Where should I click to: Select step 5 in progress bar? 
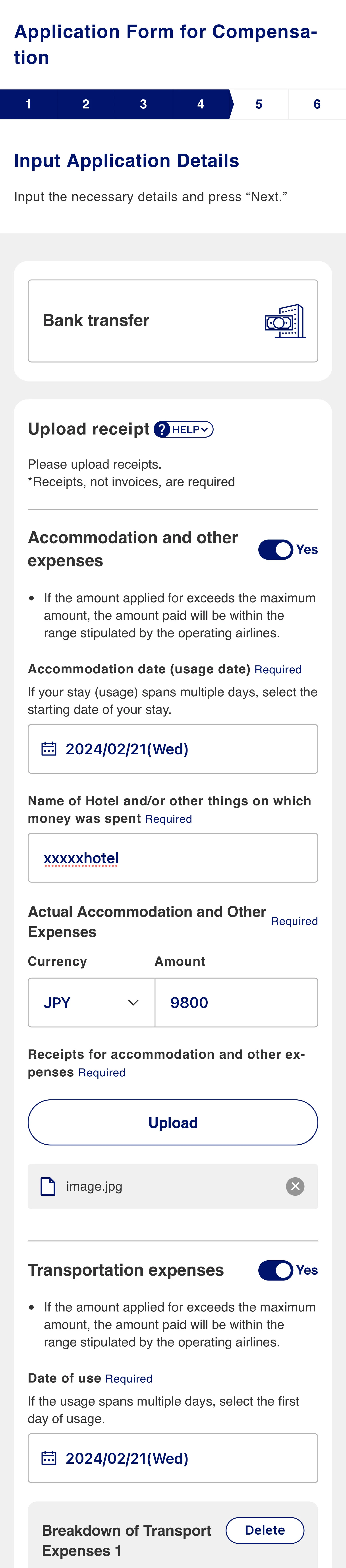coord(259,104)
